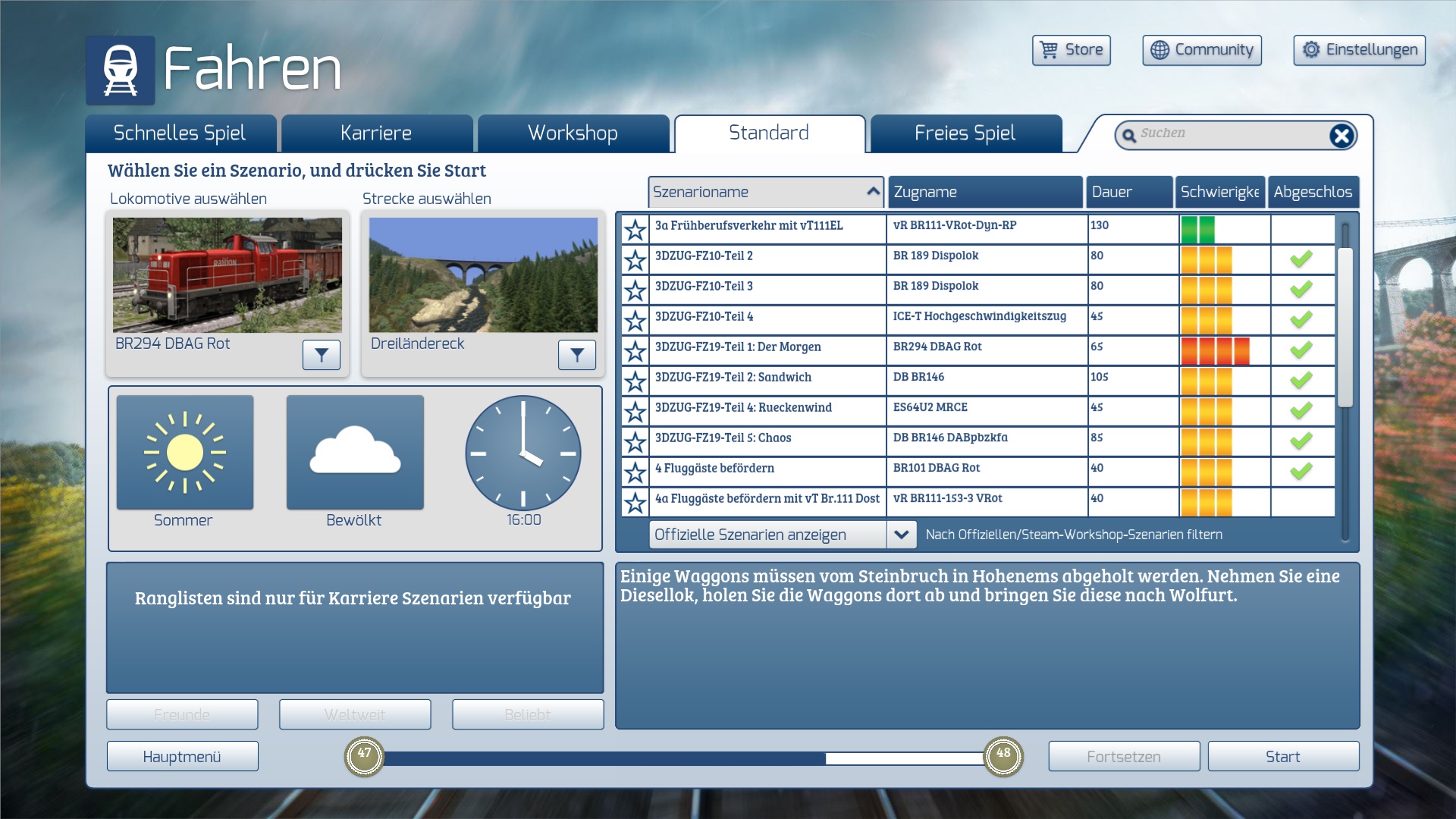This screenshot has width=1456, height=819.
Task: Click the level 48 badge icon
Action: coord(1003,755)
